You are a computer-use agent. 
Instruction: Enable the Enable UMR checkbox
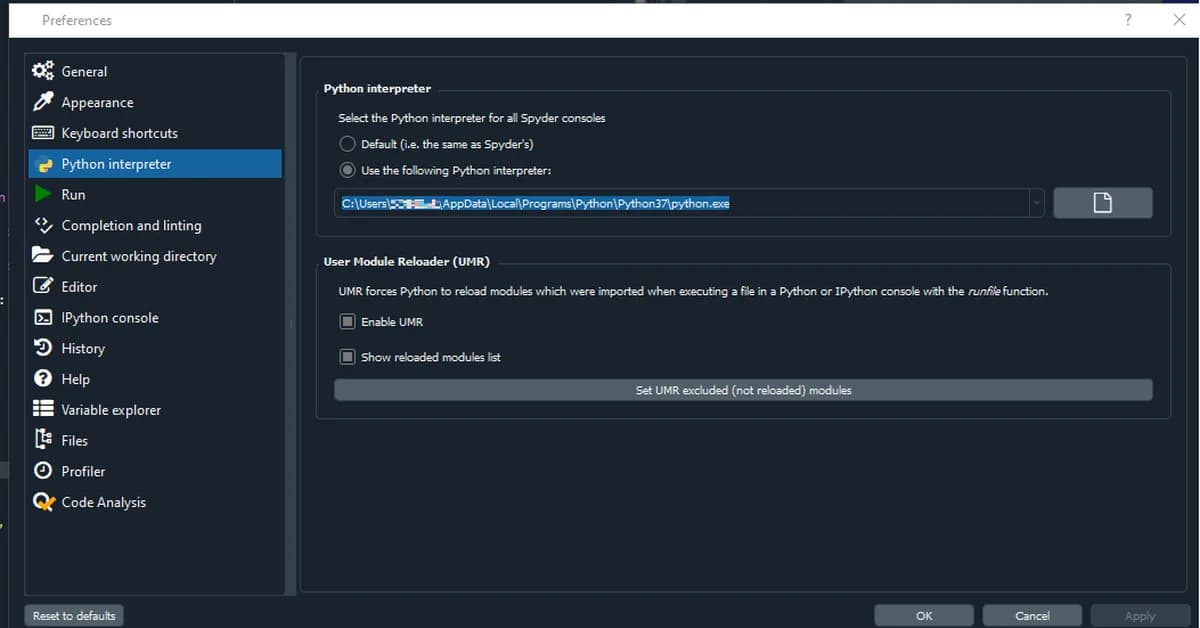point(347,321)
